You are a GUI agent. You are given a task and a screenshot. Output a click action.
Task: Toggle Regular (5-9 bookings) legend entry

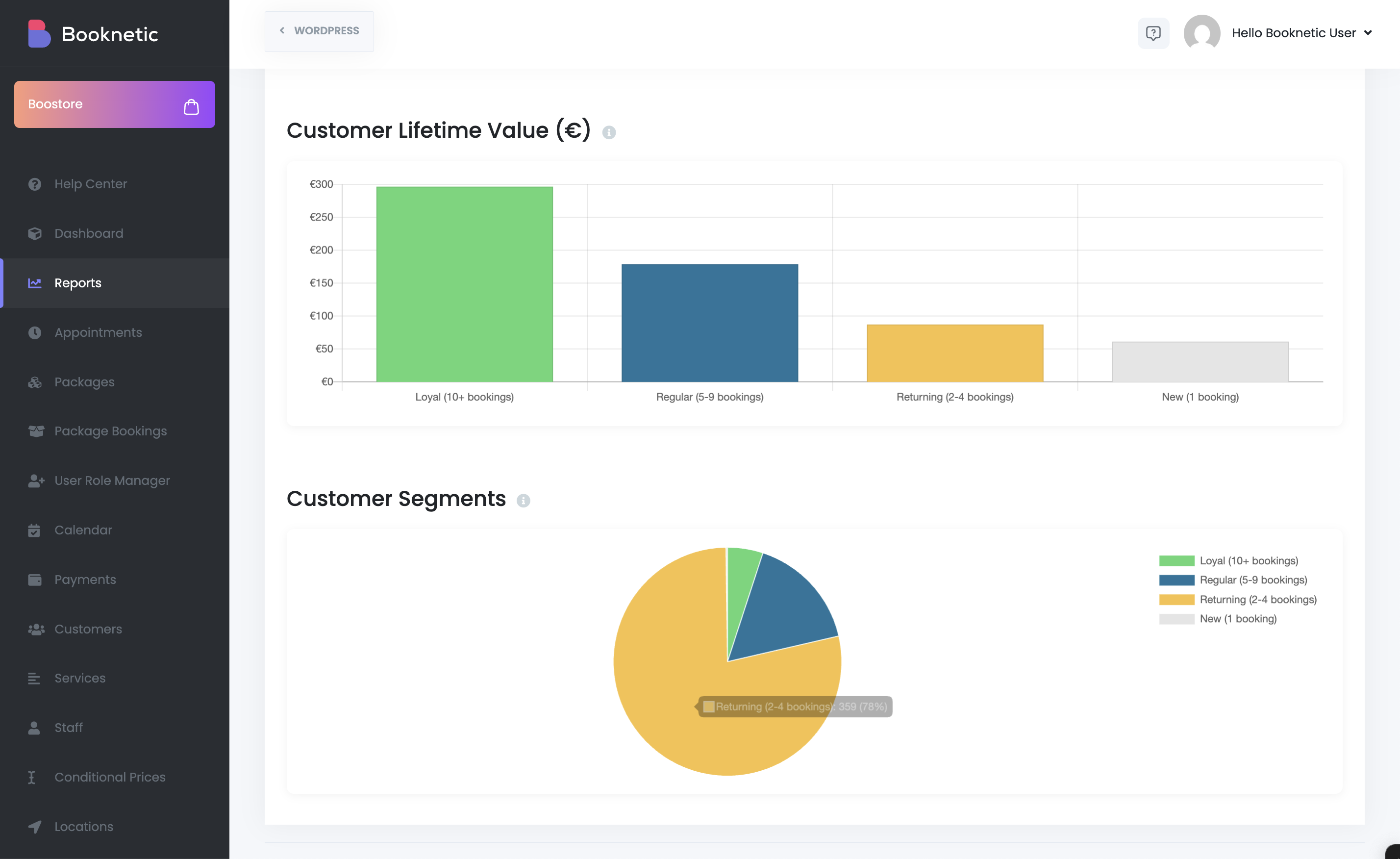point(1253,580)
